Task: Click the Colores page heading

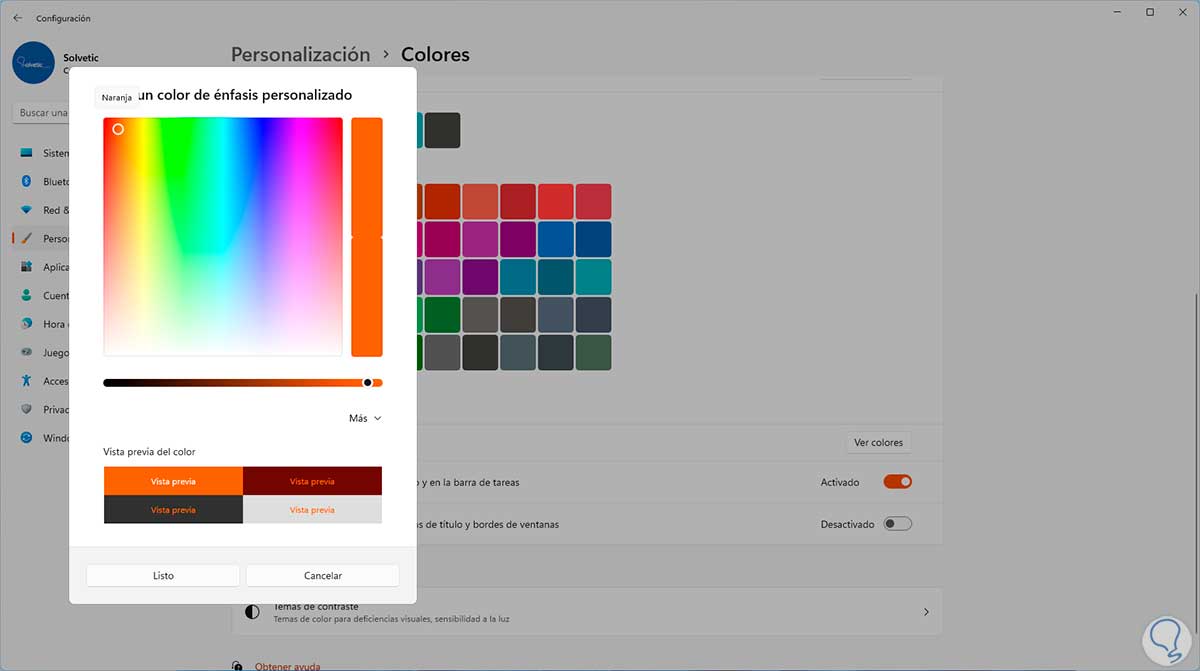Action: [435, 55]
